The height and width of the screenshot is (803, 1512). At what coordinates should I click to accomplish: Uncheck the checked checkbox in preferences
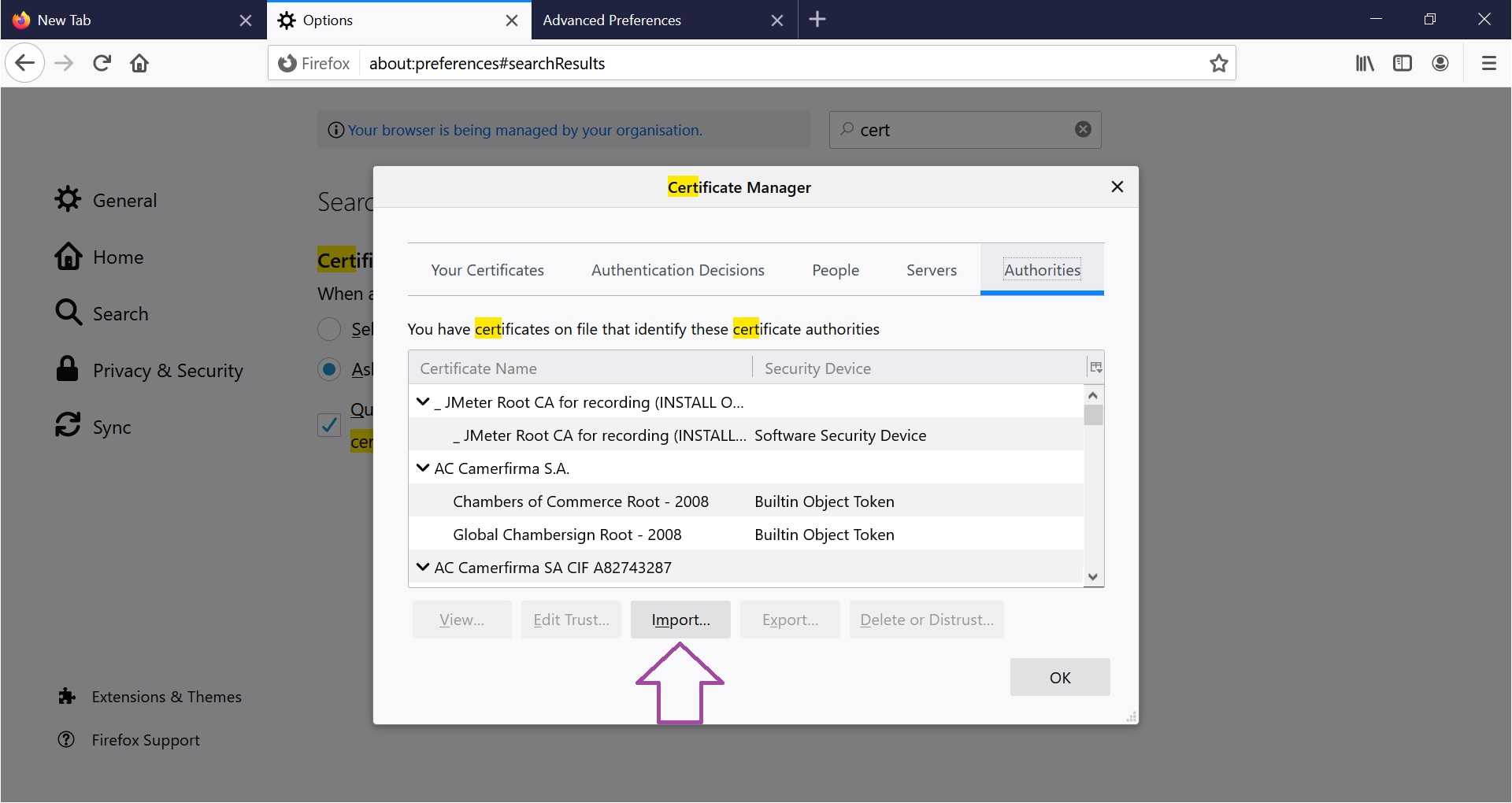329,425
